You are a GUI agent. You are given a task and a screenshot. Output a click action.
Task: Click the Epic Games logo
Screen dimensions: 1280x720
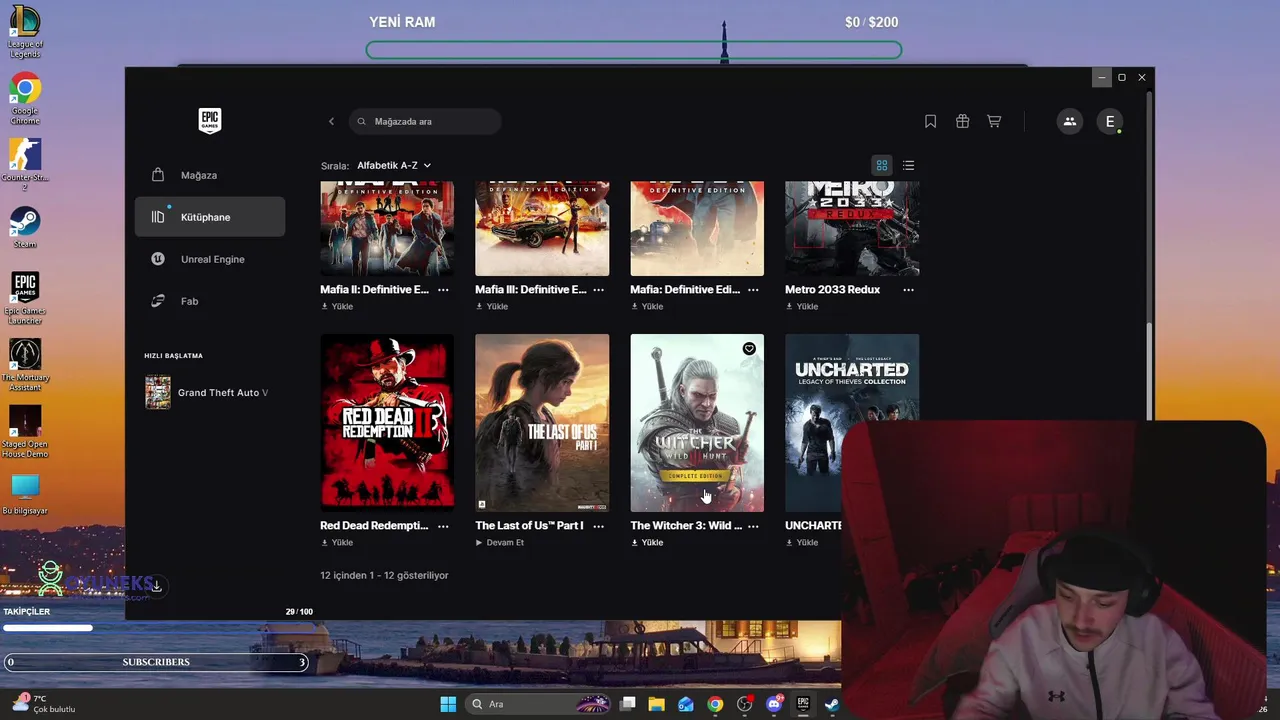209,121
